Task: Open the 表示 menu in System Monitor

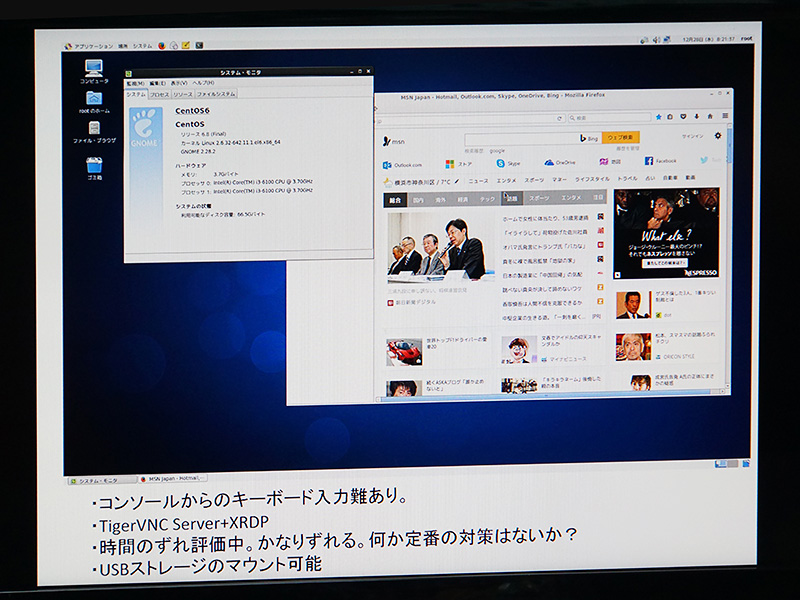Action: point(179,83)
